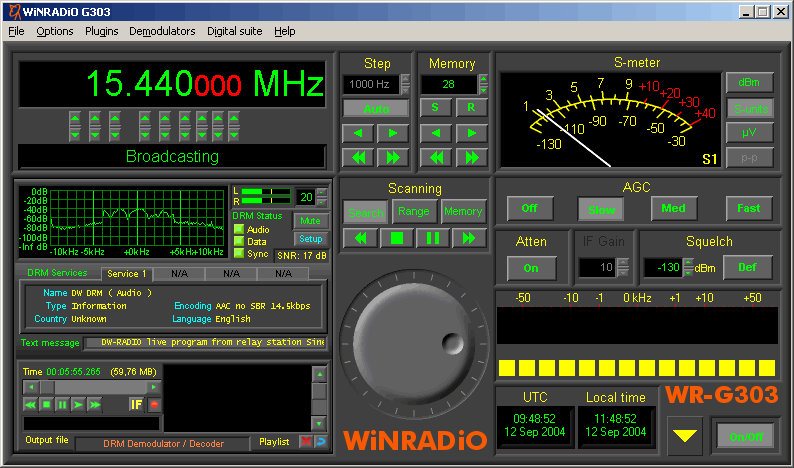
Task: Click the large round tuning knob
Action: click(x=415, y=344)
